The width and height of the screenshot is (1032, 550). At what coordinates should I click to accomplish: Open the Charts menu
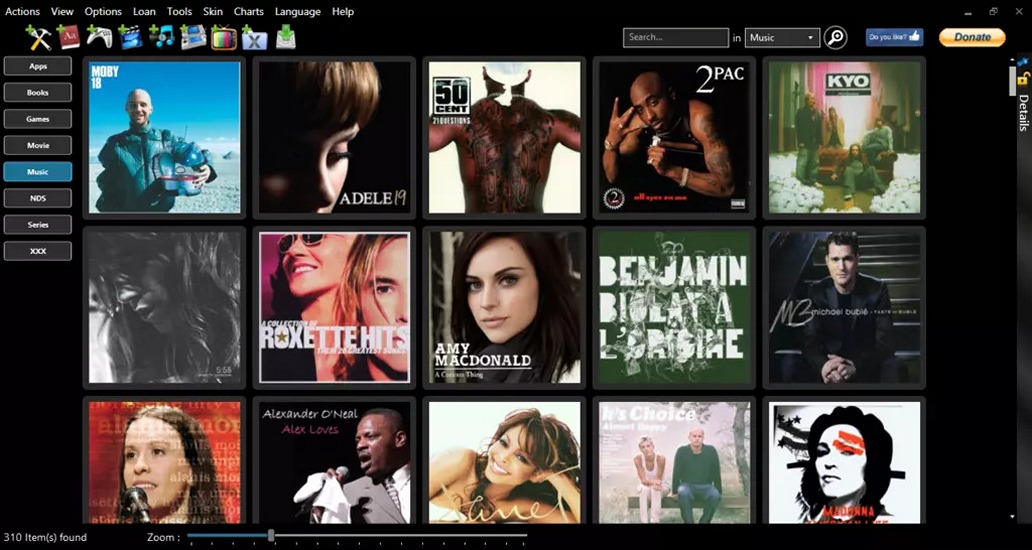click(x=249, y=11)
